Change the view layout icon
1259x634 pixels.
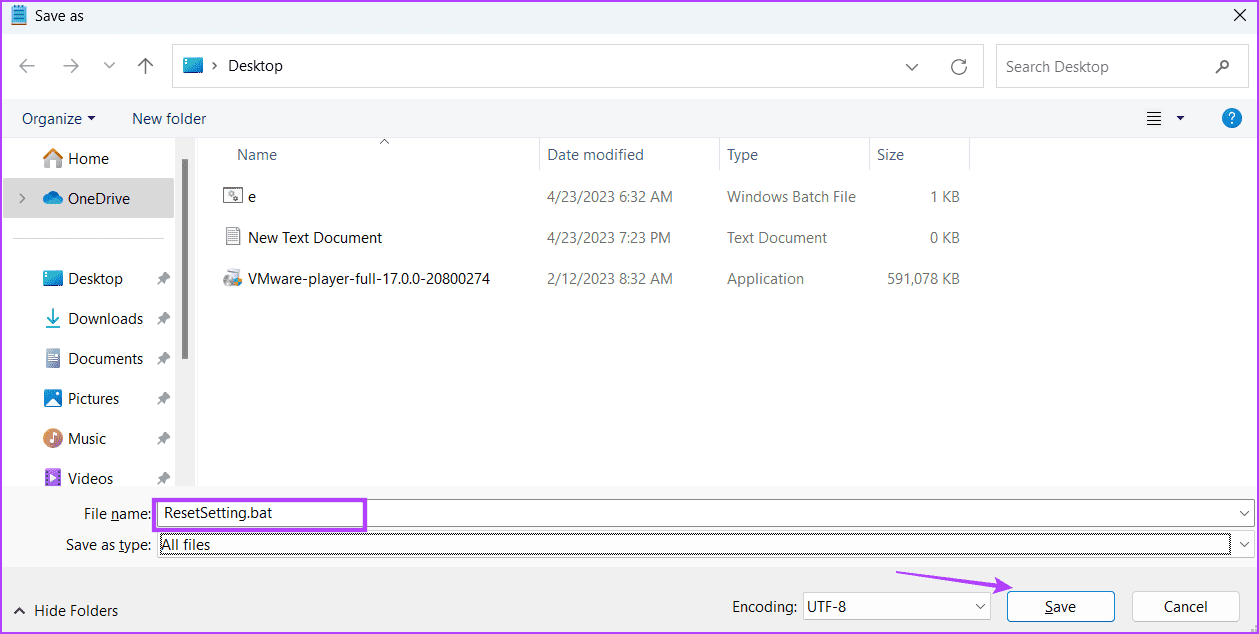[x=1154, y=118]
